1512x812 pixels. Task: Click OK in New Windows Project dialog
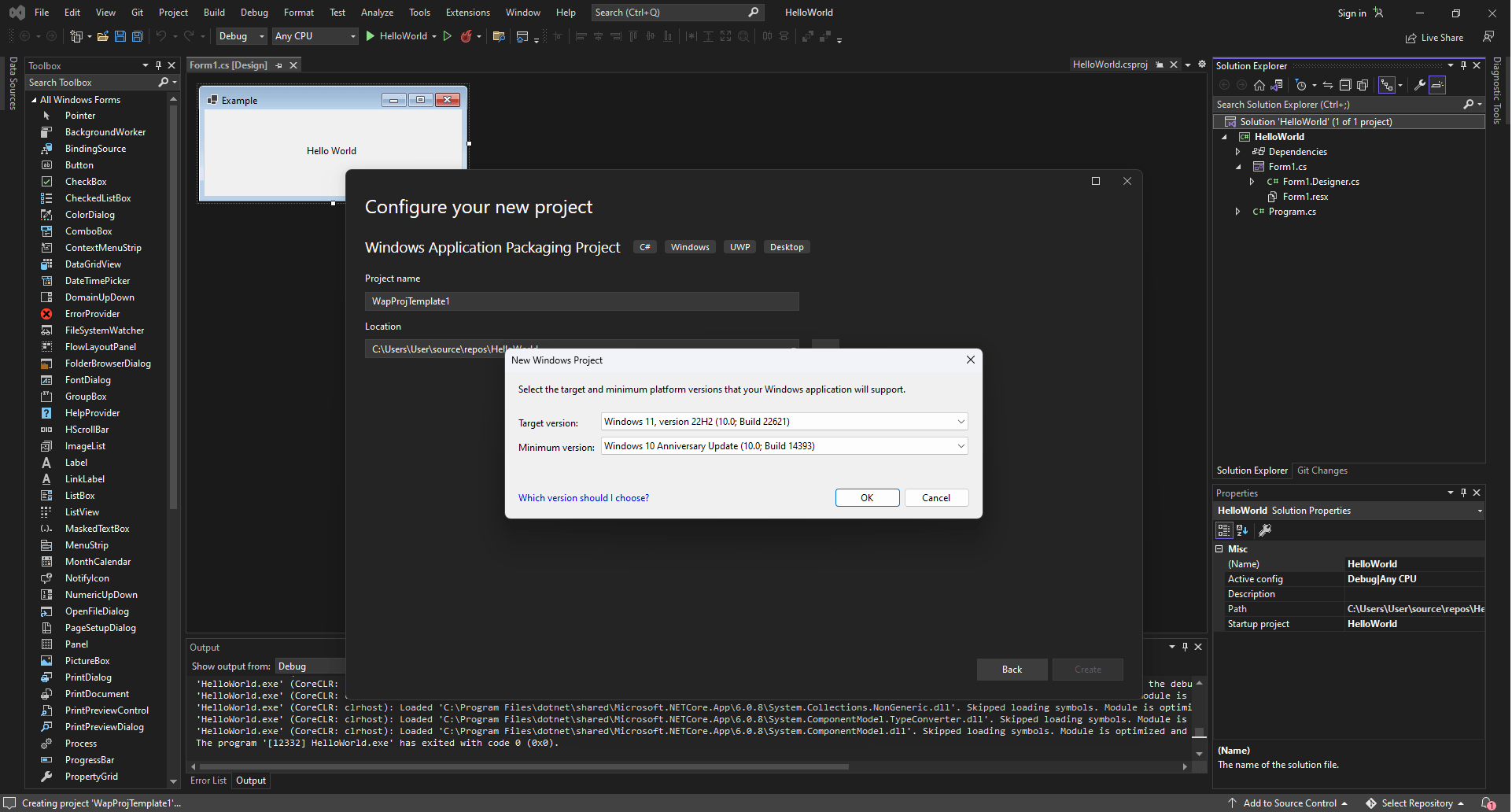pyautogui.click(x=867, y=498)
